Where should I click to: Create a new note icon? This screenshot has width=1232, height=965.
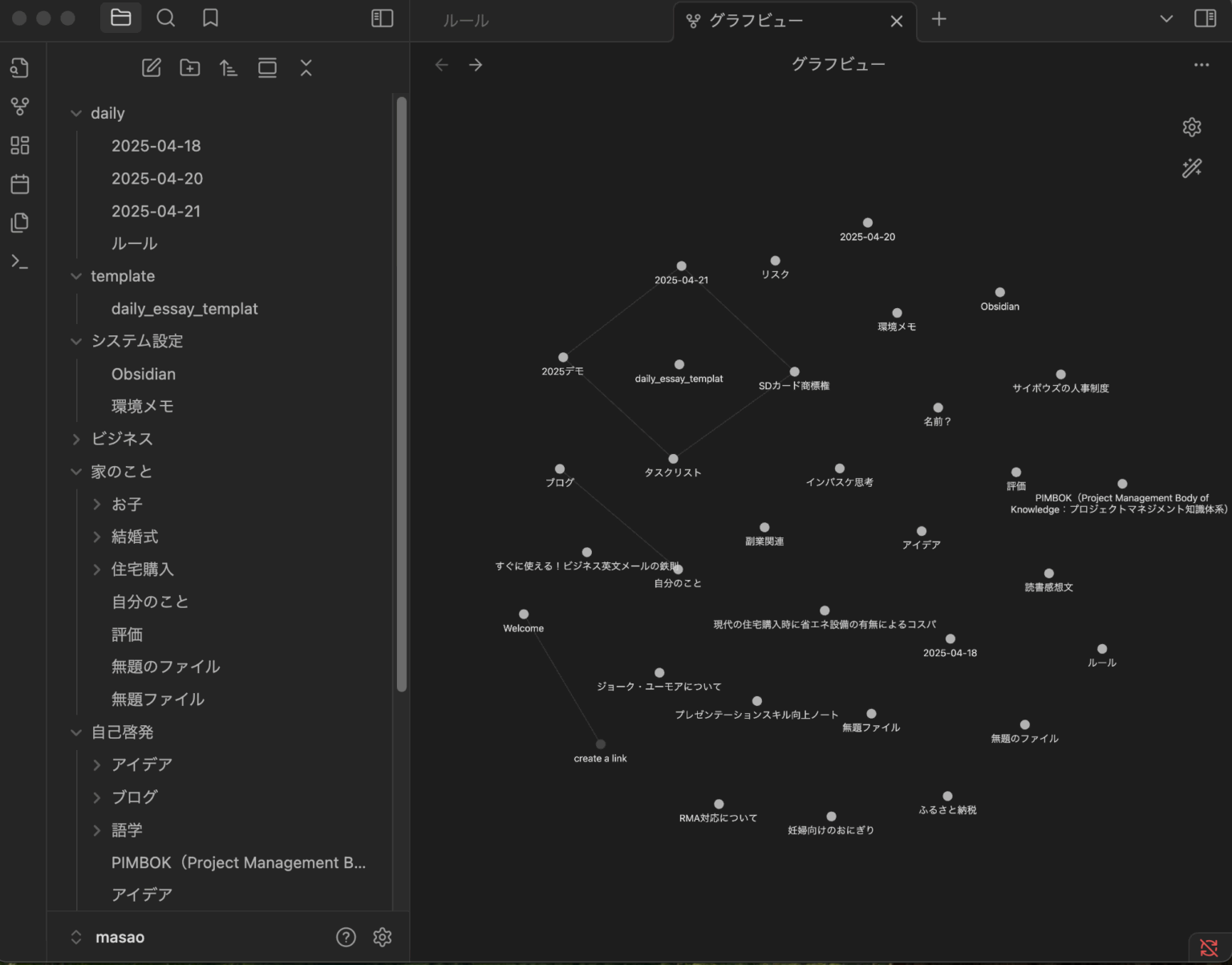click(x=152, y=68)
